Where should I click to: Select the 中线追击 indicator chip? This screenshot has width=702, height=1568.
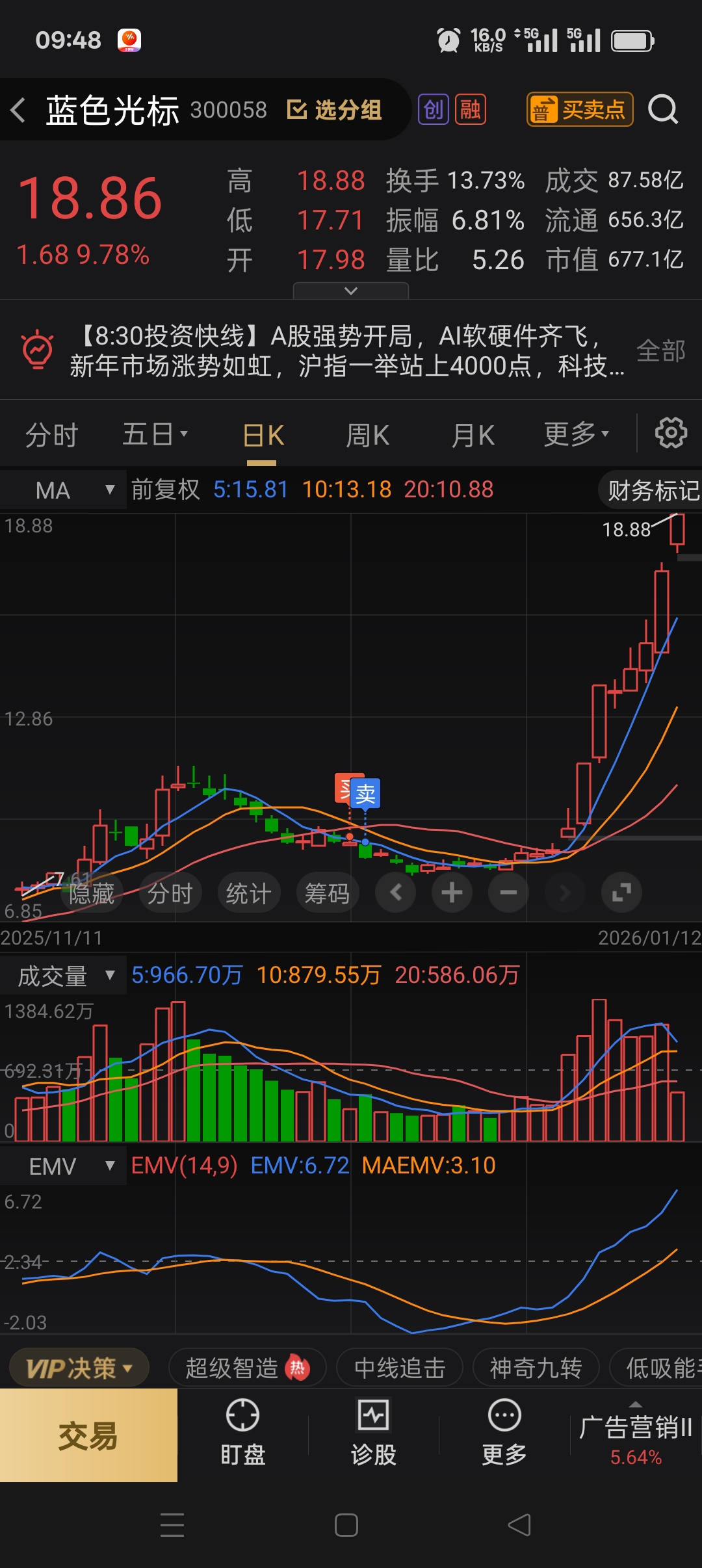coord(400,1368)
